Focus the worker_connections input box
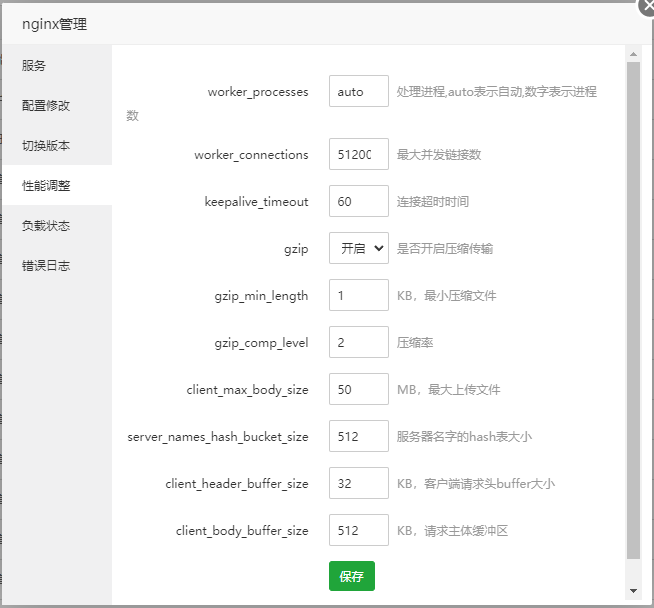654x608 pixels. [x=358, y=154]
